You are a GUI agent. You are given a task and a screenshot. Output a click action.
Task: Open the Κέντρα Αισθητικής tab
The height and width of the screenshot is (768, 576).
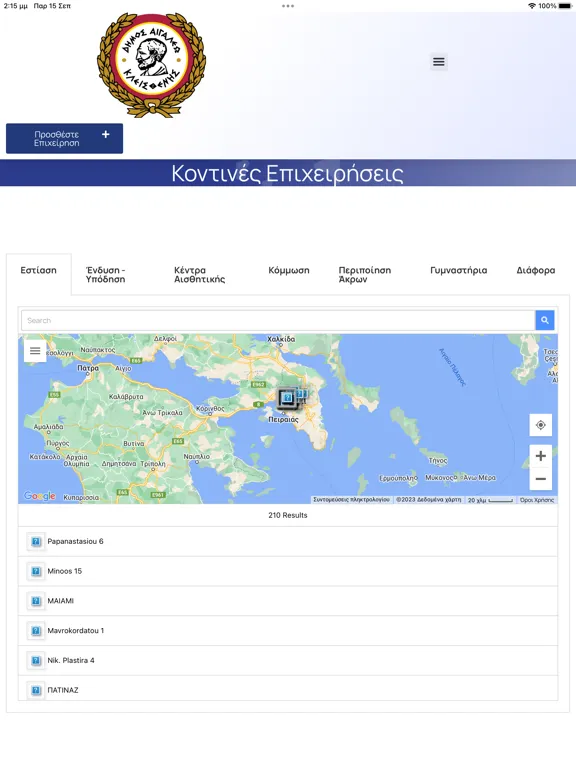[199, 275]
